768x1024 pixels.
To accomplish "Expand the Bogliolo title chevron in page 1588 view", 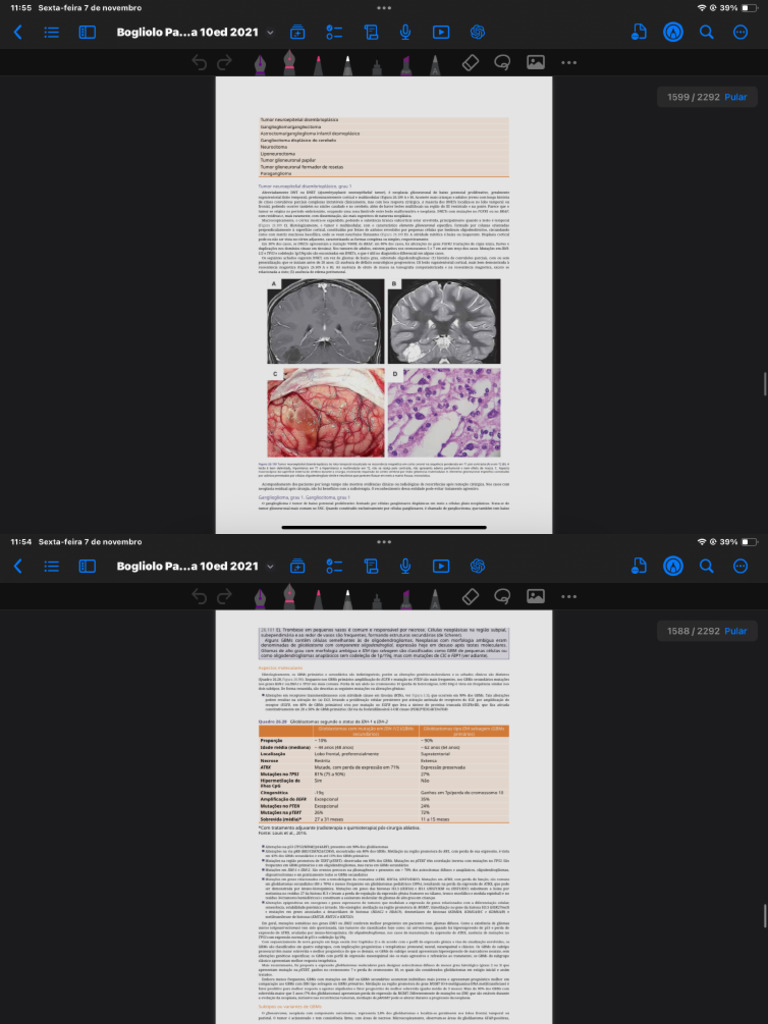I will (270, 567).
